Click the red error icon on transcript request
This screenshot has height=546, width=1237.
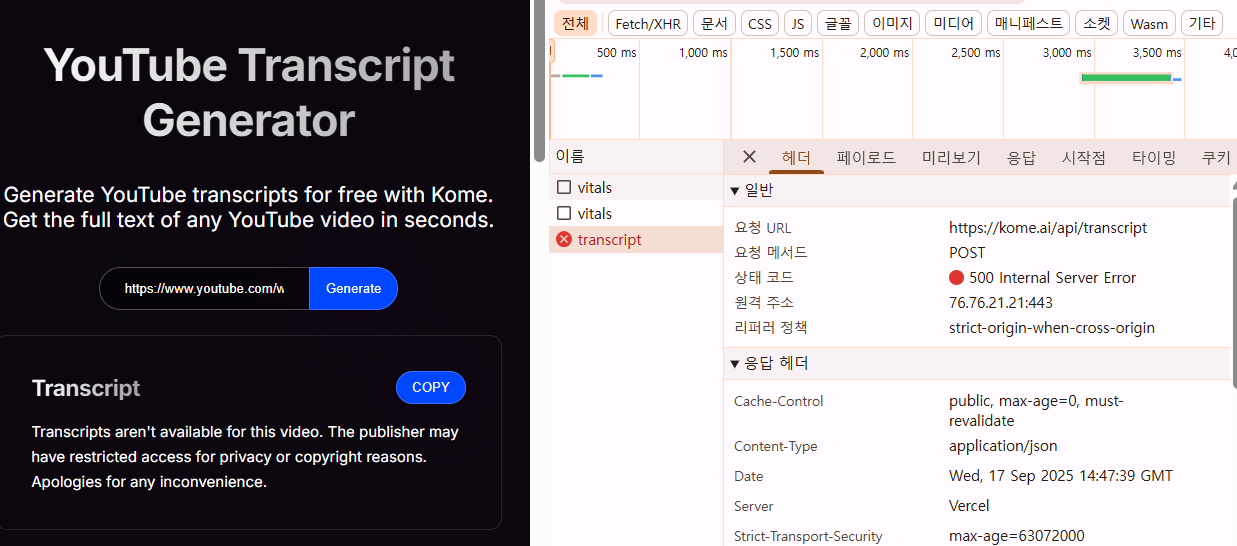coord(564,240)
